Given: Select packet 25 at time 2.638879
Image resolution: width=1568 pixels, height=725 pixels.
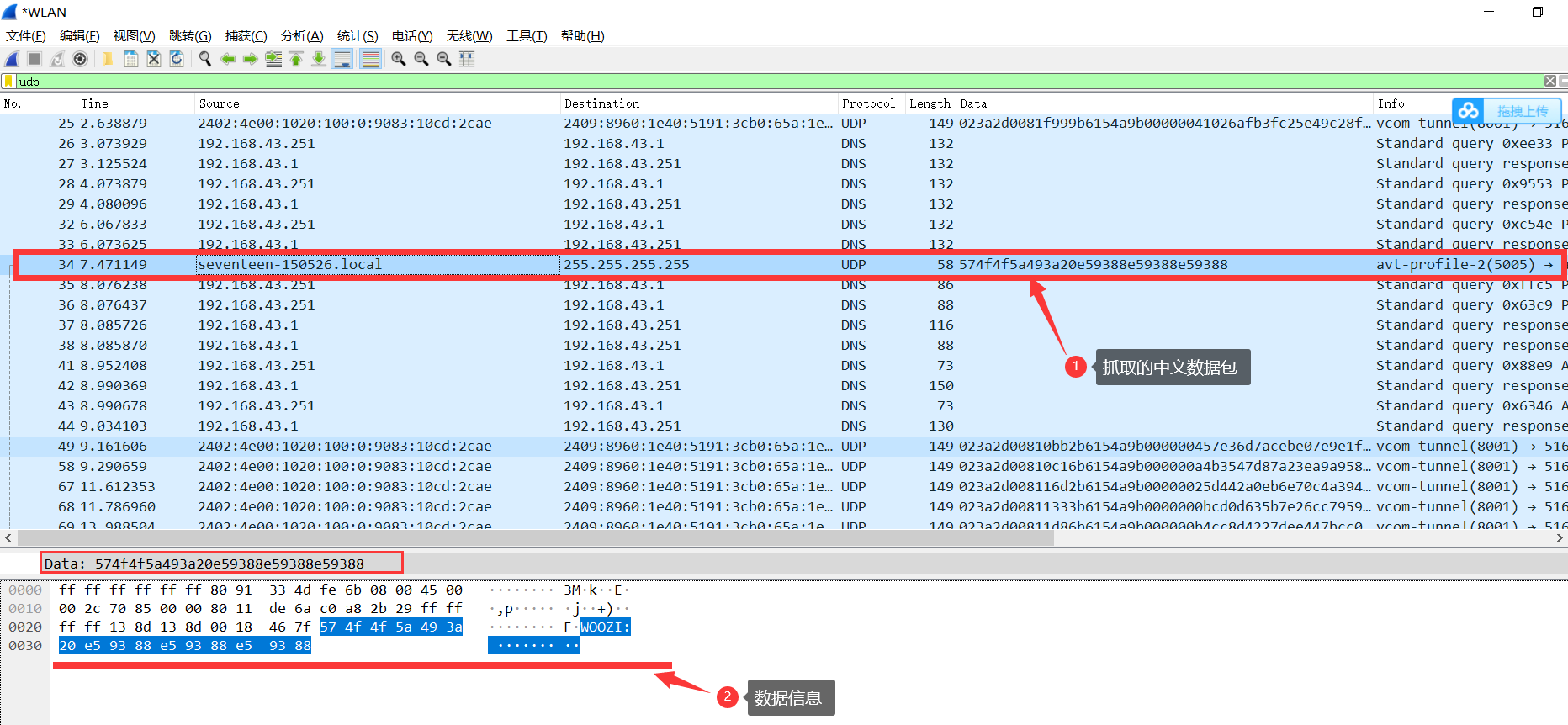Looking at the screenshot, I should 784,124.
